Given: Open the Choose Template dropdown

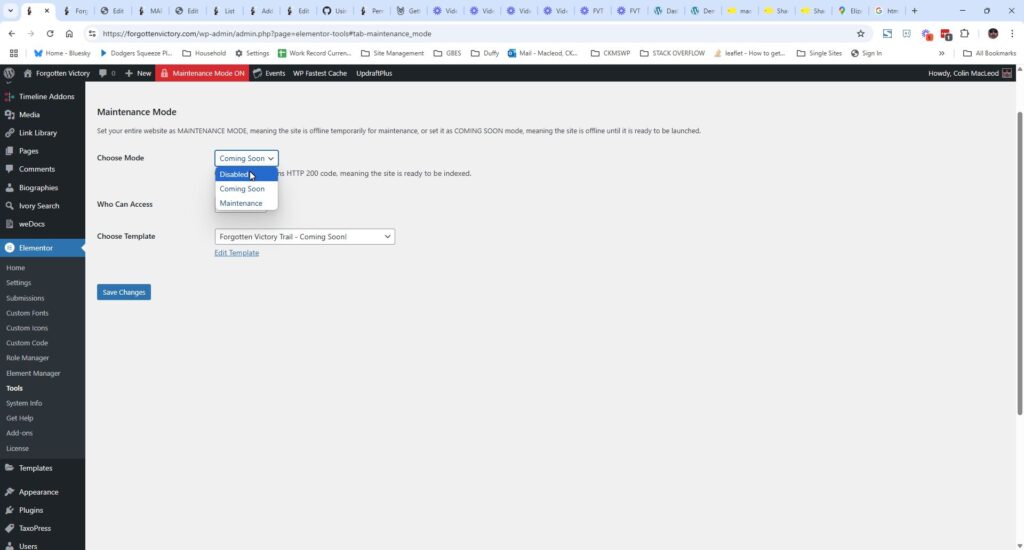Looking at the screenshot, I should point(304,236).
